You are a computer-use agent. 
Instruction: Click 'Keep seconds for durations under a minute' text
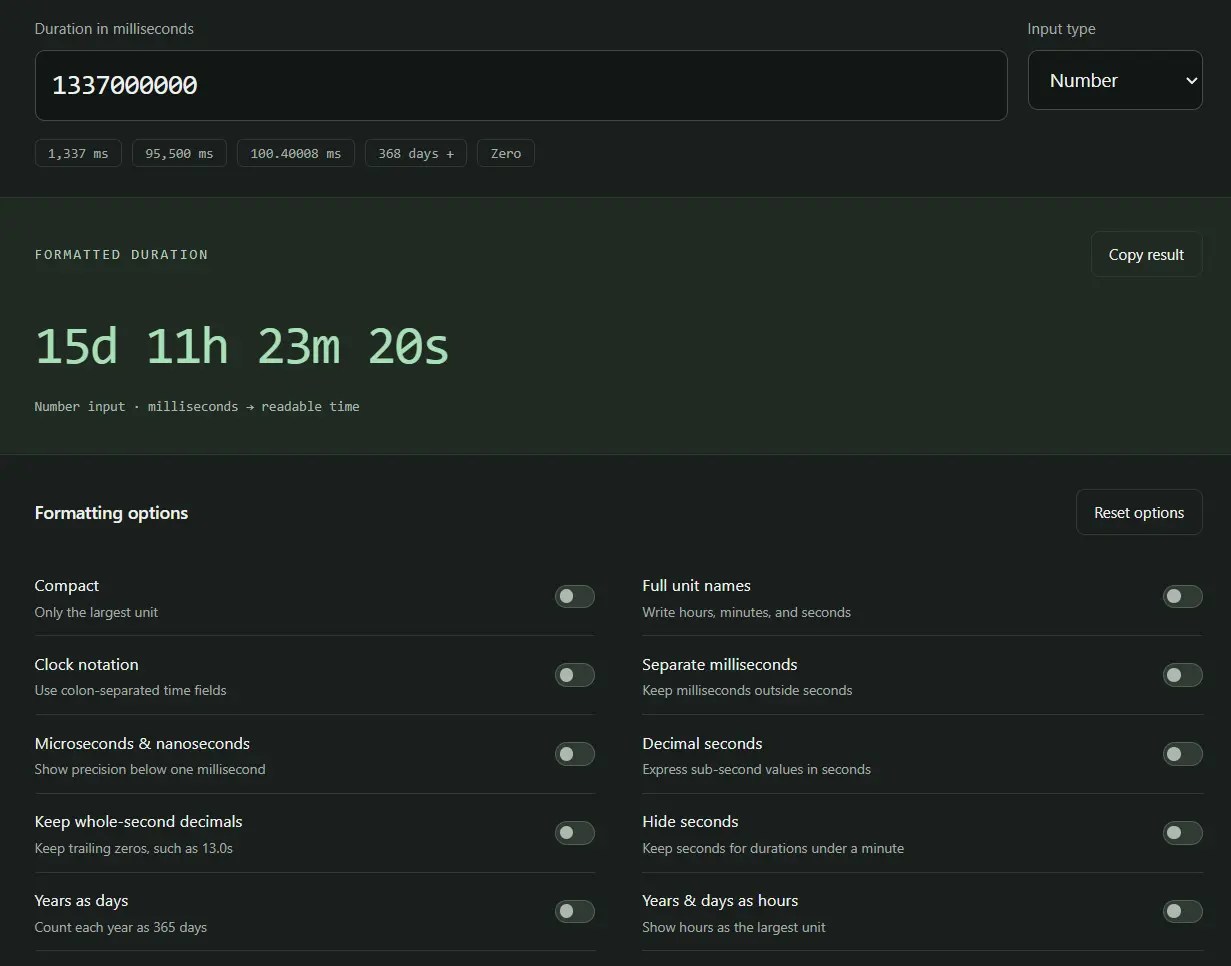(x=773, y=848)
